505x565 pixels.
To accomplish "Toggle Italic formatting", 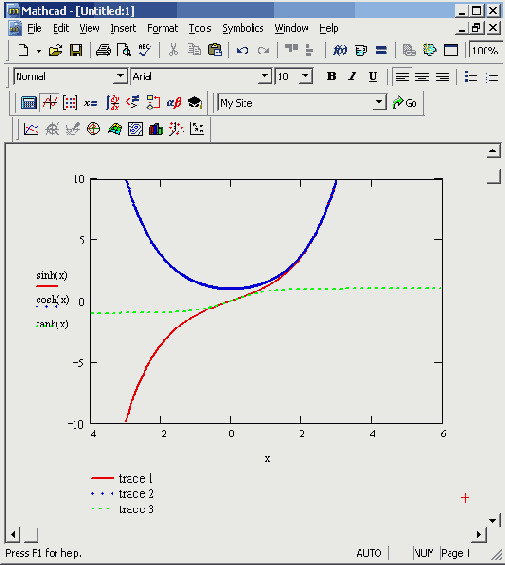I will click(352, 76).
